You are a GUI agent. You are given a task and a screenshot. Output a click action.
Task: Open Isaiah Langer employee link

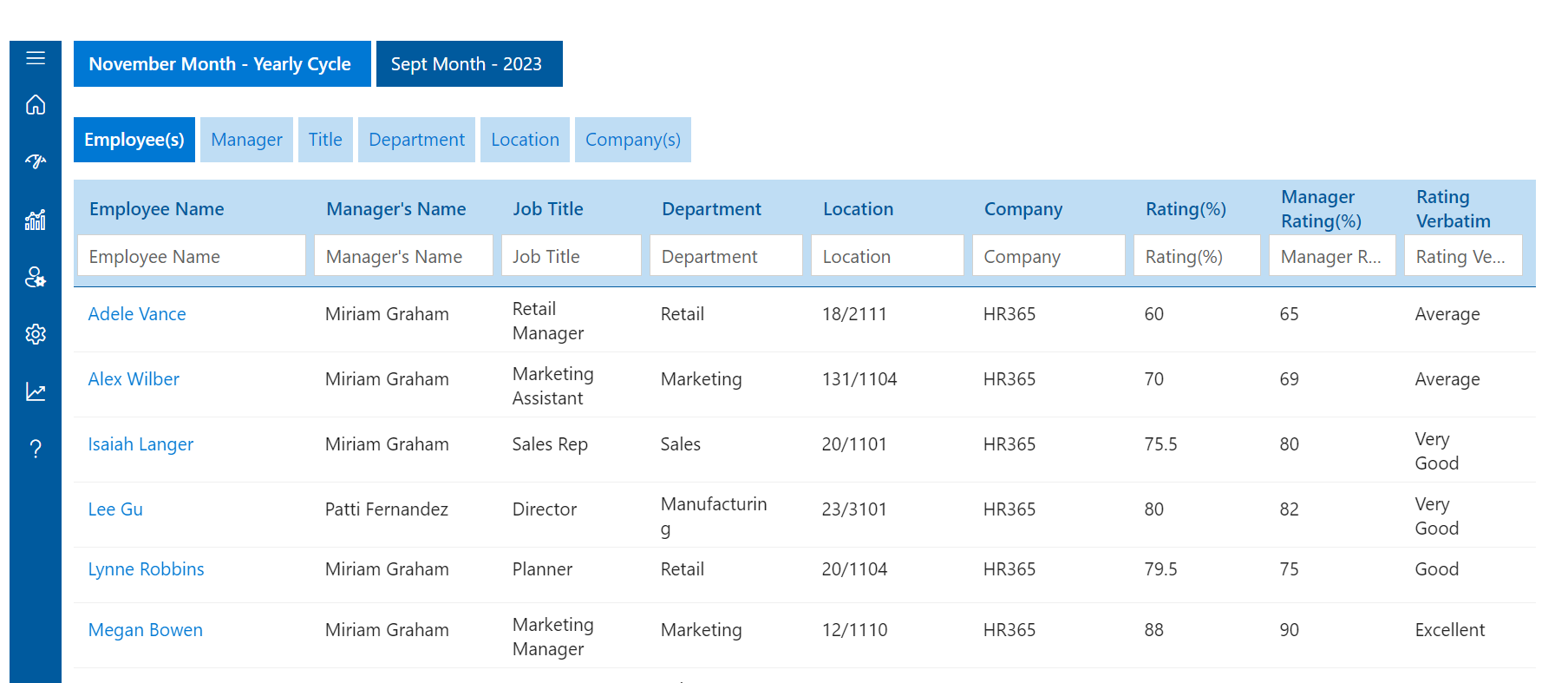(x=140, y=444)
